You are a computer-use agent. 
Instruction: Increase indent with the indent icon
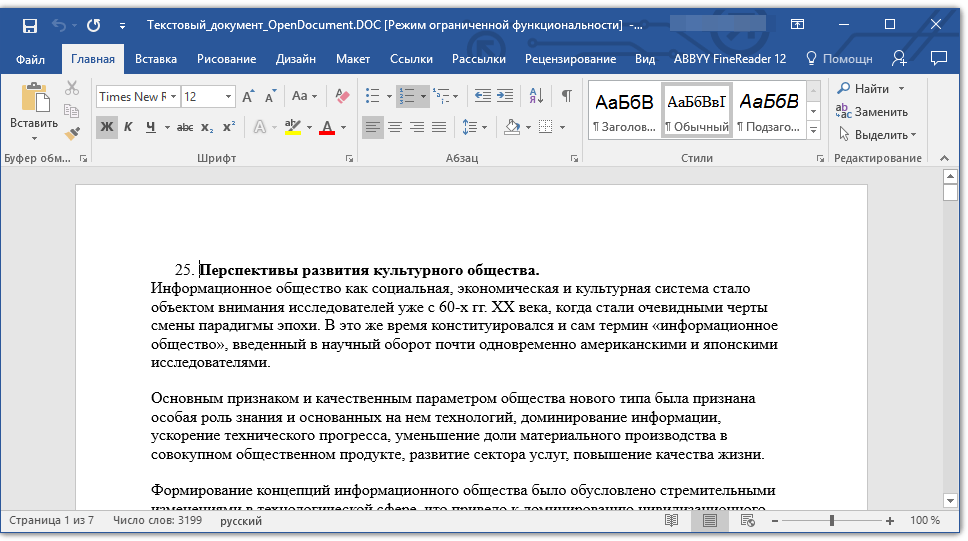(x=505, y=96)
